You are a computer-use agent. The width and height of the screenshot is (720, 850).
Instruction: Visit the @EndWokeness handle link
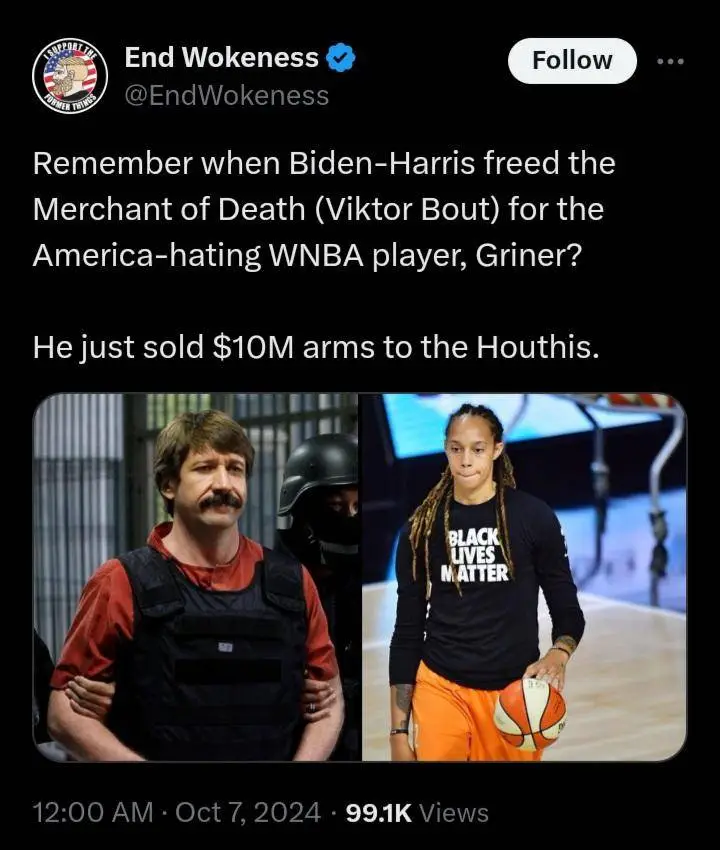227,96
